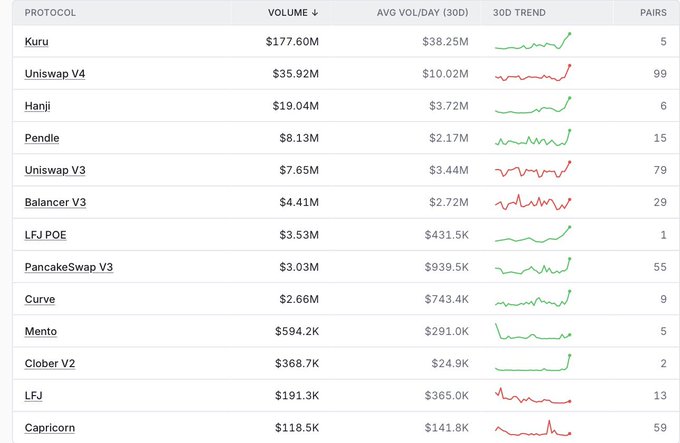Click Kuru's green 30D trend sparkline
This screenshot has height=443, width=680.
[533, 41]
